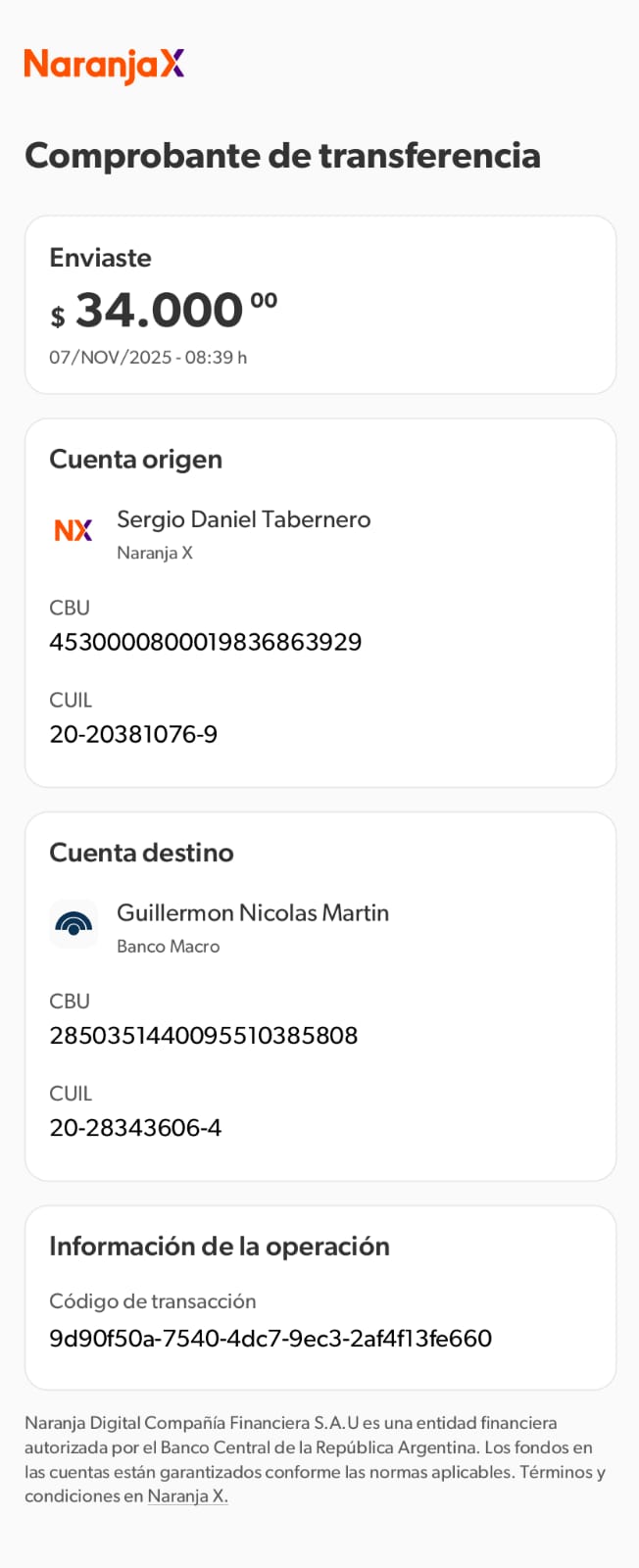Image resolution: width=639 pixels, height=1568 pixels.
Task: Tap the destination CUIL 20-28343606-4
Action: 135,1128
